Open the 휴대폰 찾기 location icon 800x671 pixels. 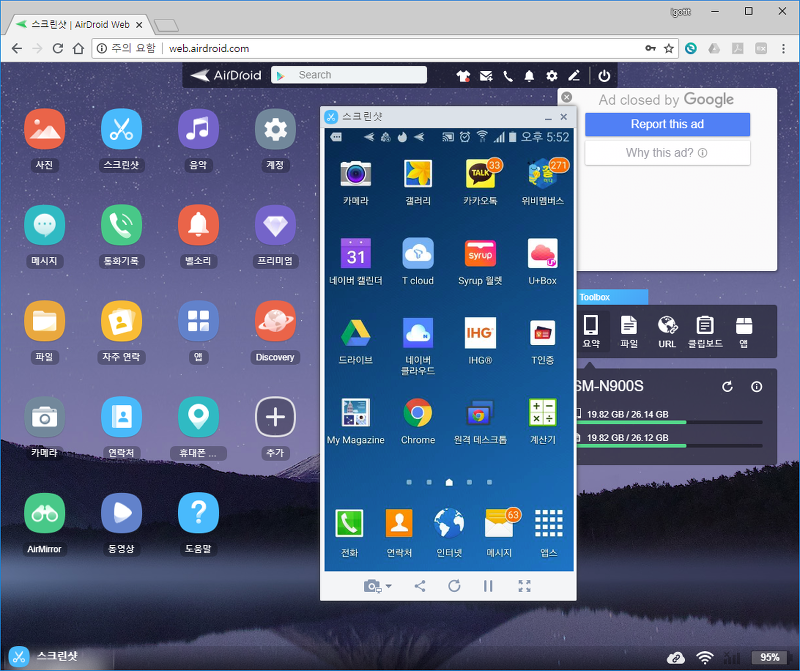point(198,417)
